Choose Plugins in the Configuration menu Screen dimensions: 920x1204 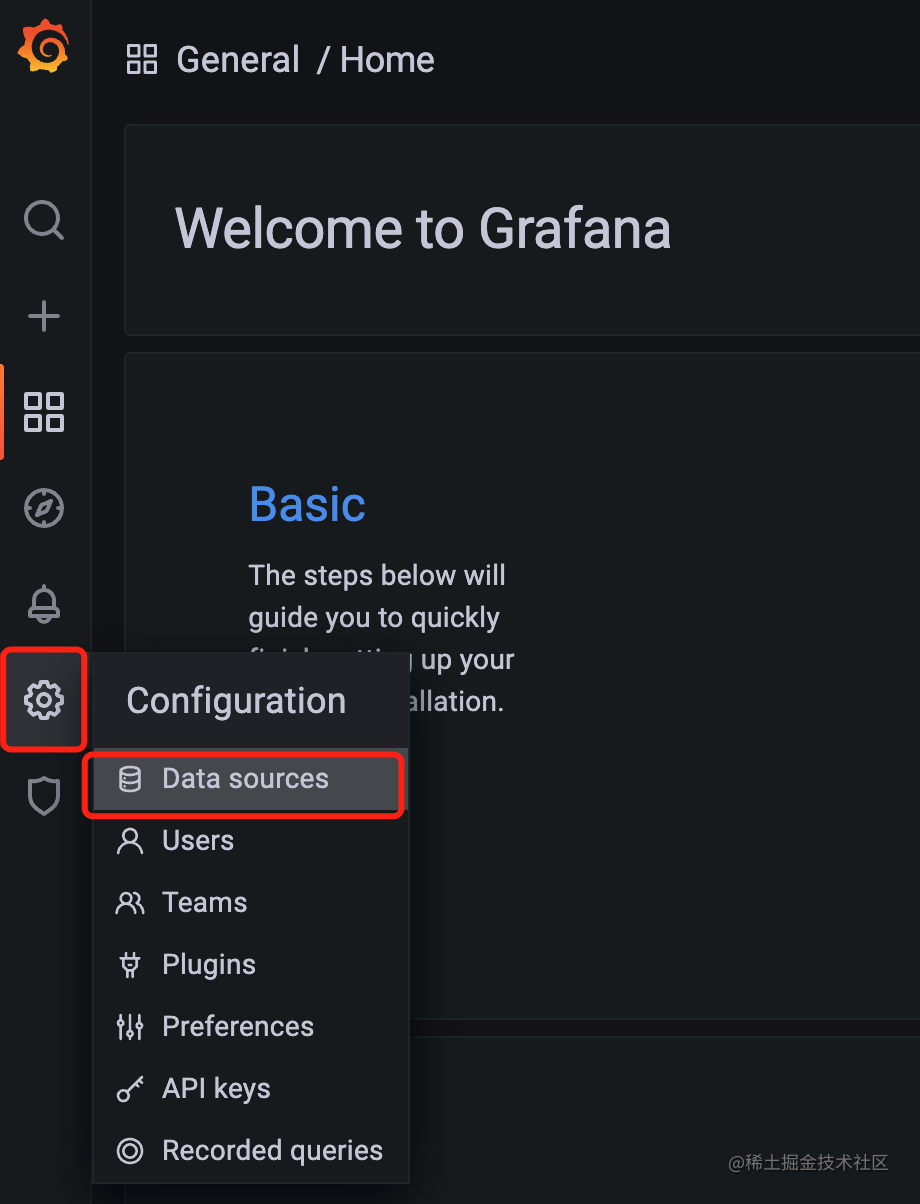tap(250, 965)
